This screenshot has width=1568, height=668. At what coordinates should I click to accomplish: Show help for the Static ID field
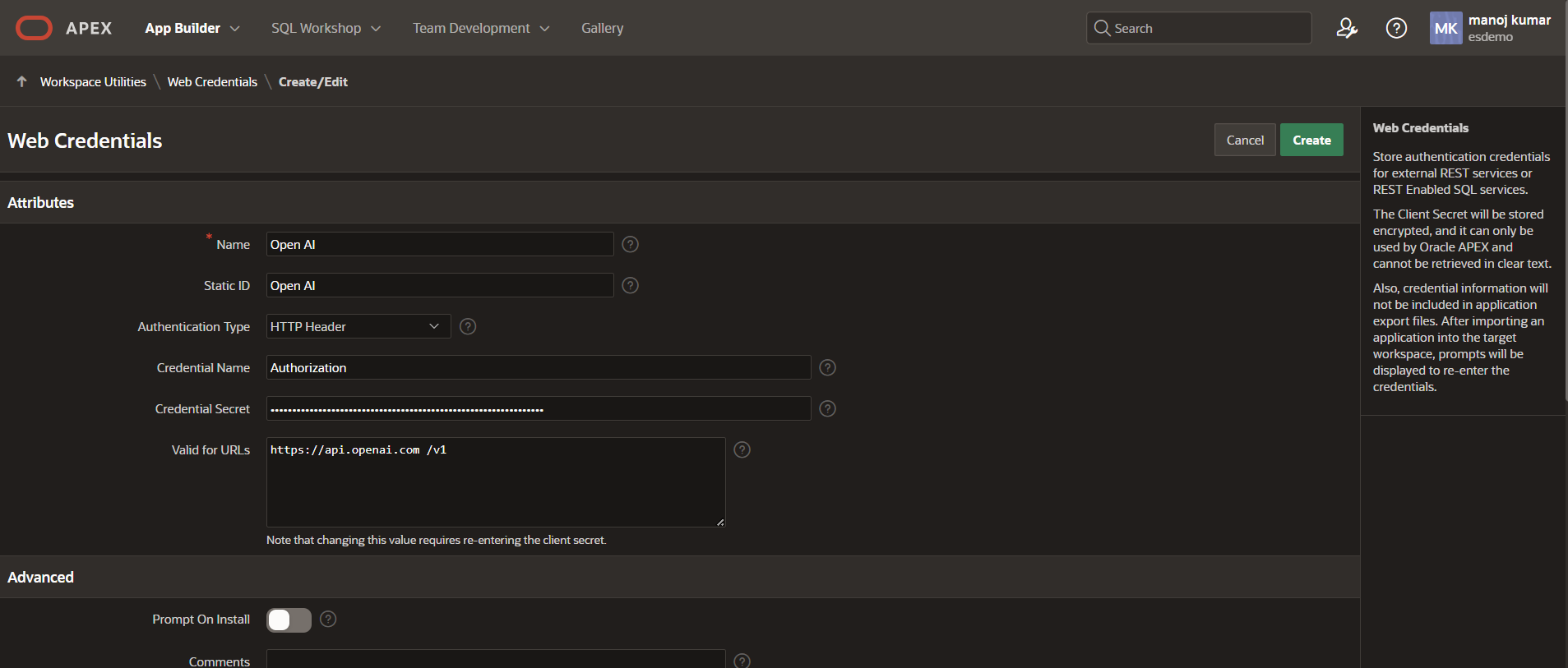tap(630, 285)
